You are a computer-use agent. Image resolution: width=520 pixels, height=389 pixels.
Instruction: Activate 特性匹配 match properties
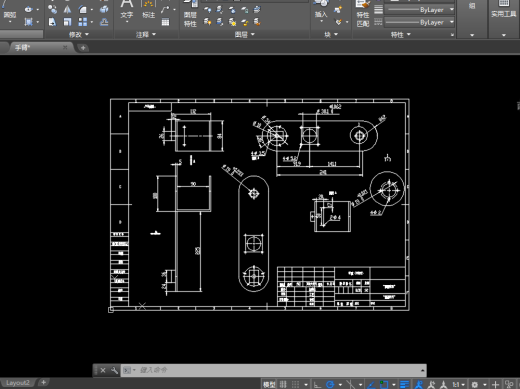click(363, 14)
